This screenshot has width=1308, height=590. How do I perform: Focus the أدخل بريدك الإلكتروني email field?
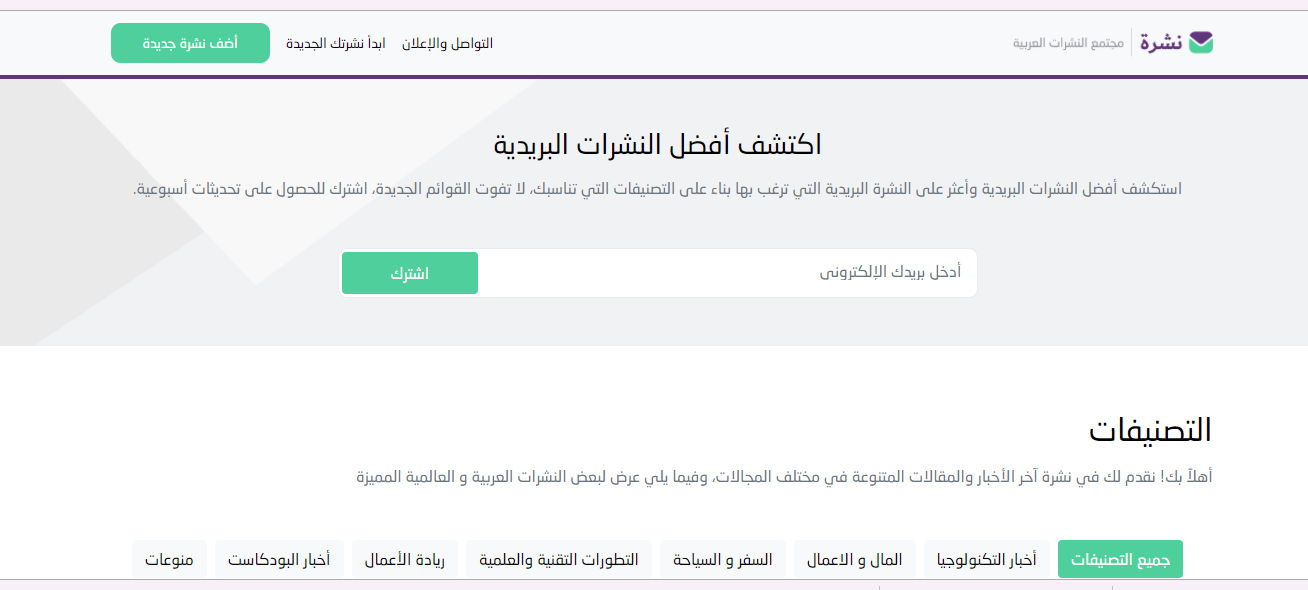[x=720, y=273]
